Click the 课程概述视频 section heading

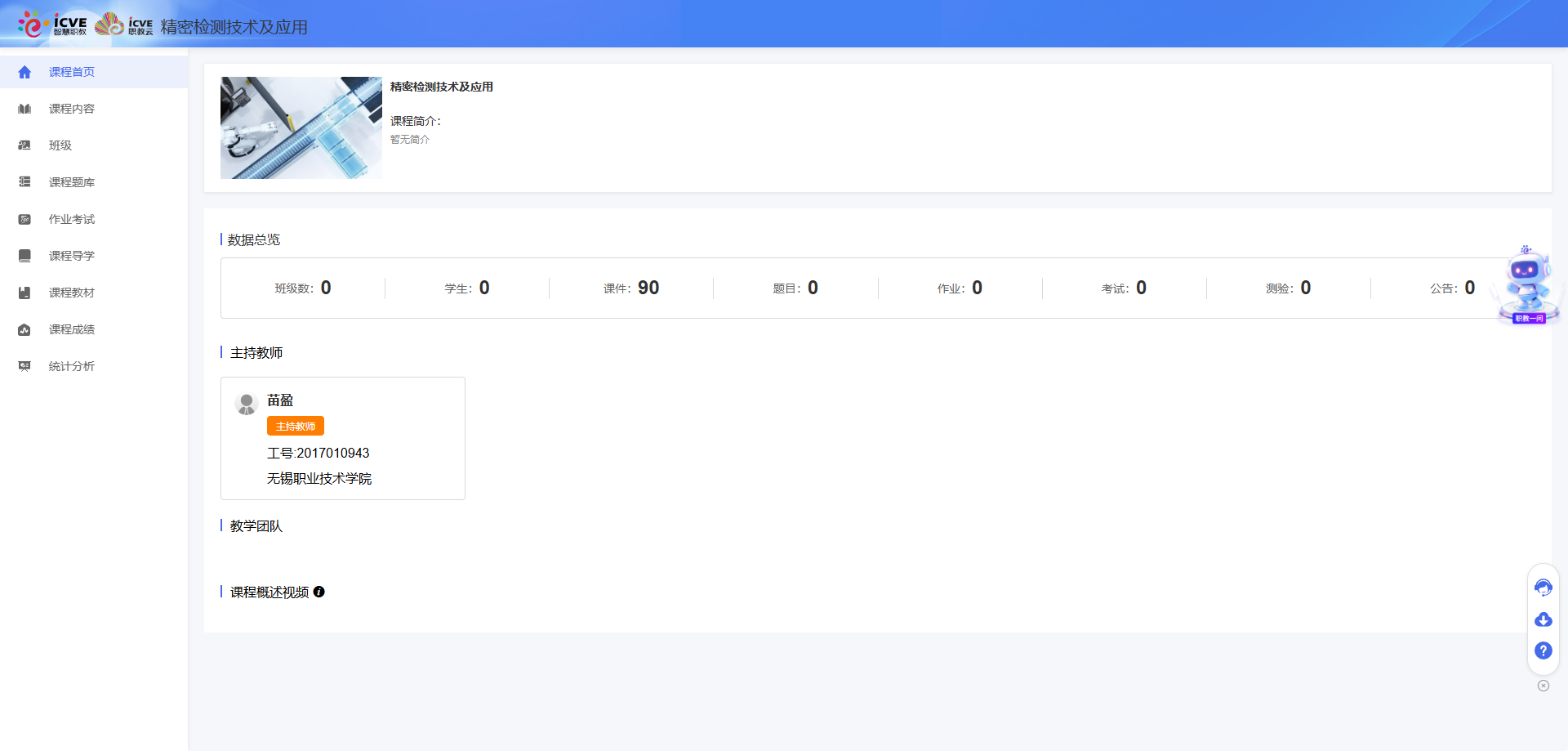tap(269, 592)
